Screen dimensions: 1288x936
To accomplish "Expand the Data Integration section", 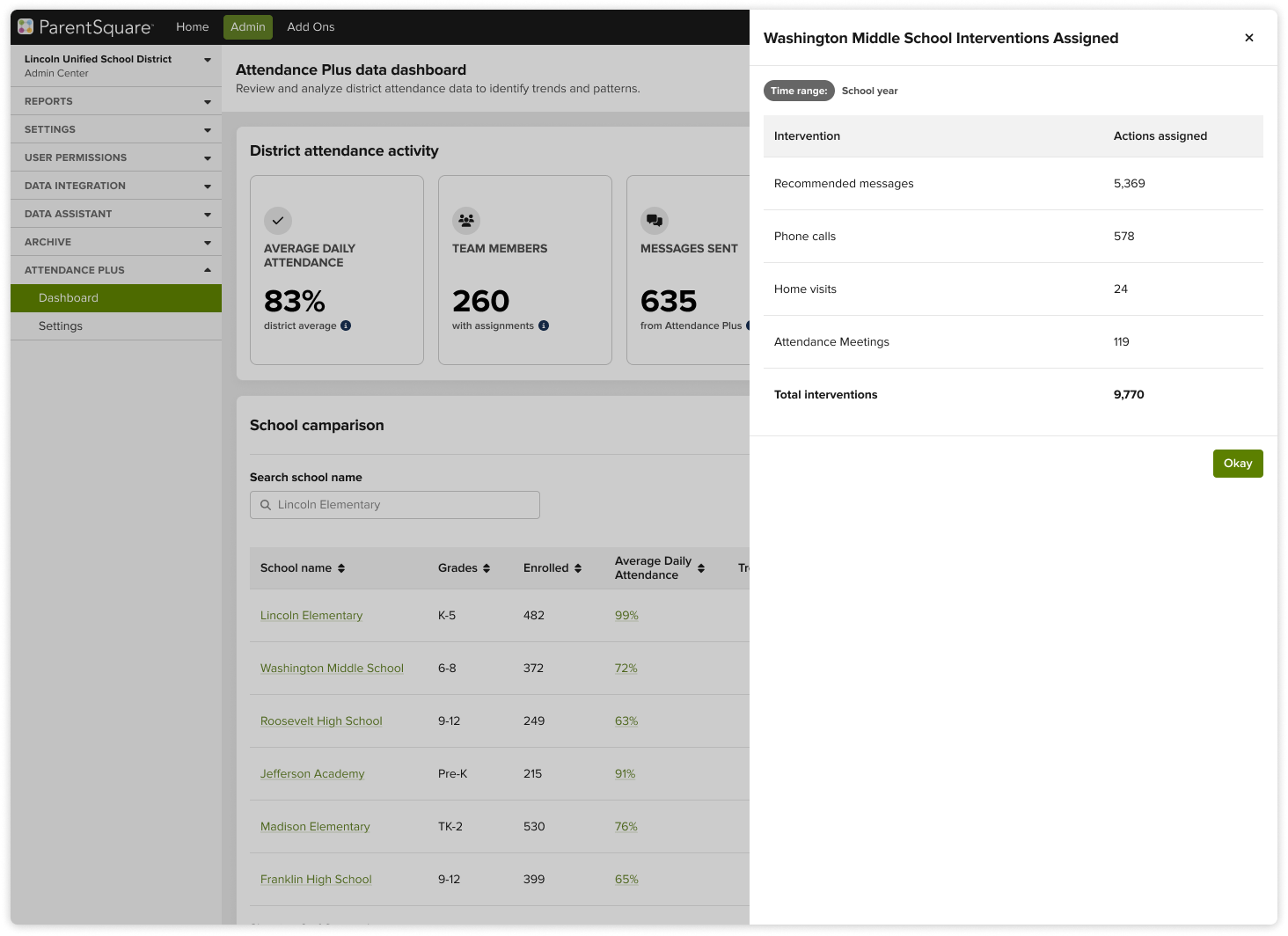I will (x=208, y=186).
